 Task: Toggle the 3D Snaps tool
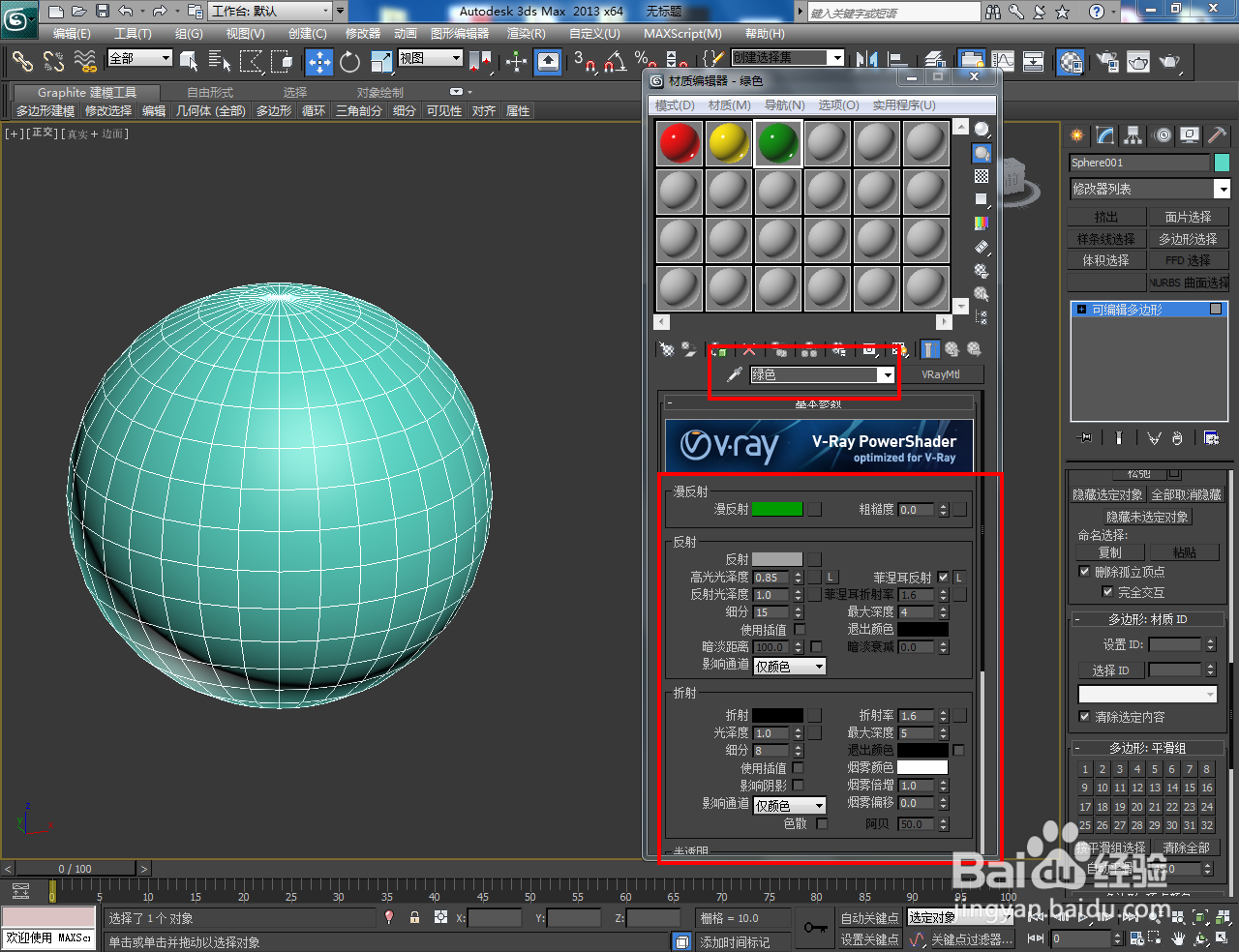(x=583, y=62)
